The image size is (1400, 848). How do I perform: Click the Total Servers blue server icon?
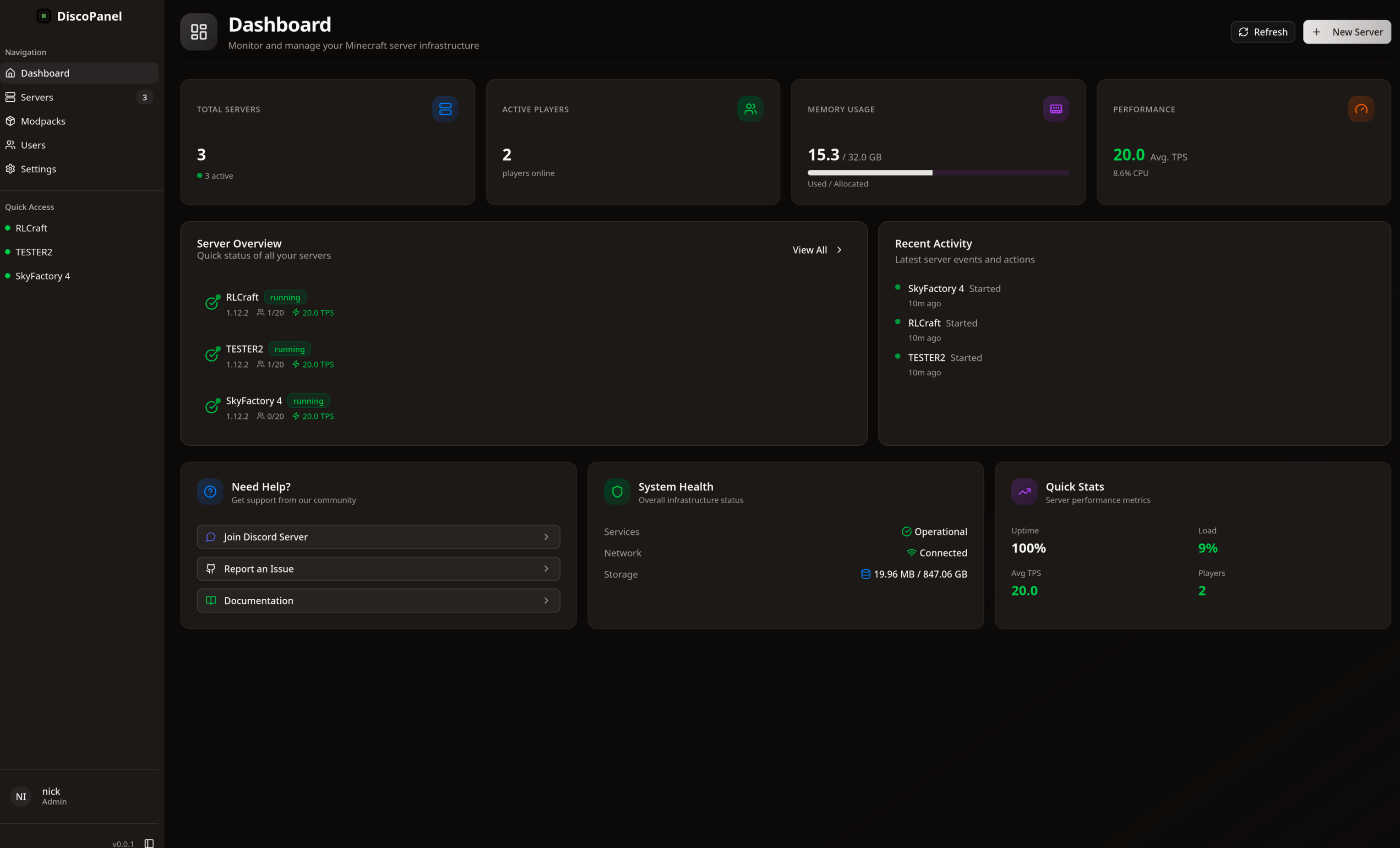point(445,109)
